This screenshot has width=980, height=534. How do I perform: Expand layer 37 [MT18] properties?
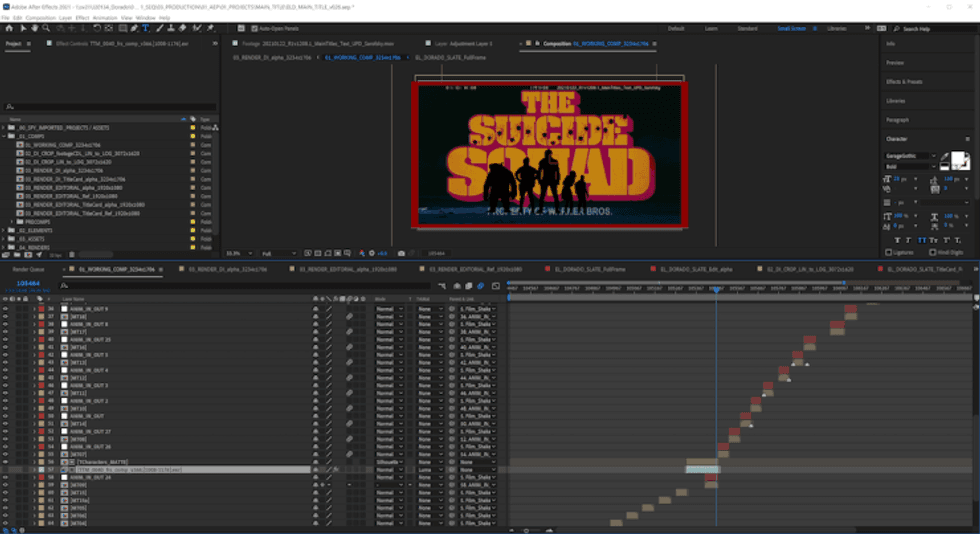(x=34, y=316)
